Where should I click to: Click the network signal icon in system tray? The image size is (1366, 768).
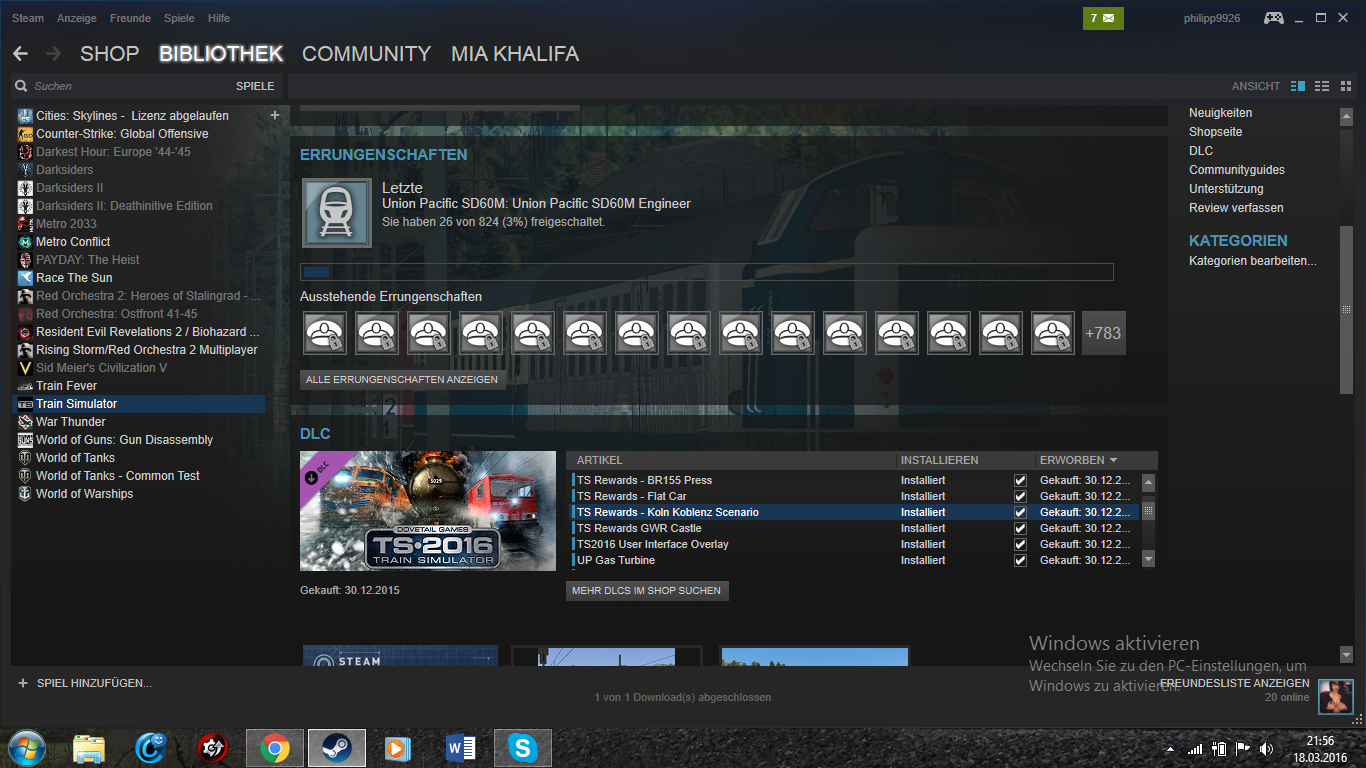[1194, 748]
